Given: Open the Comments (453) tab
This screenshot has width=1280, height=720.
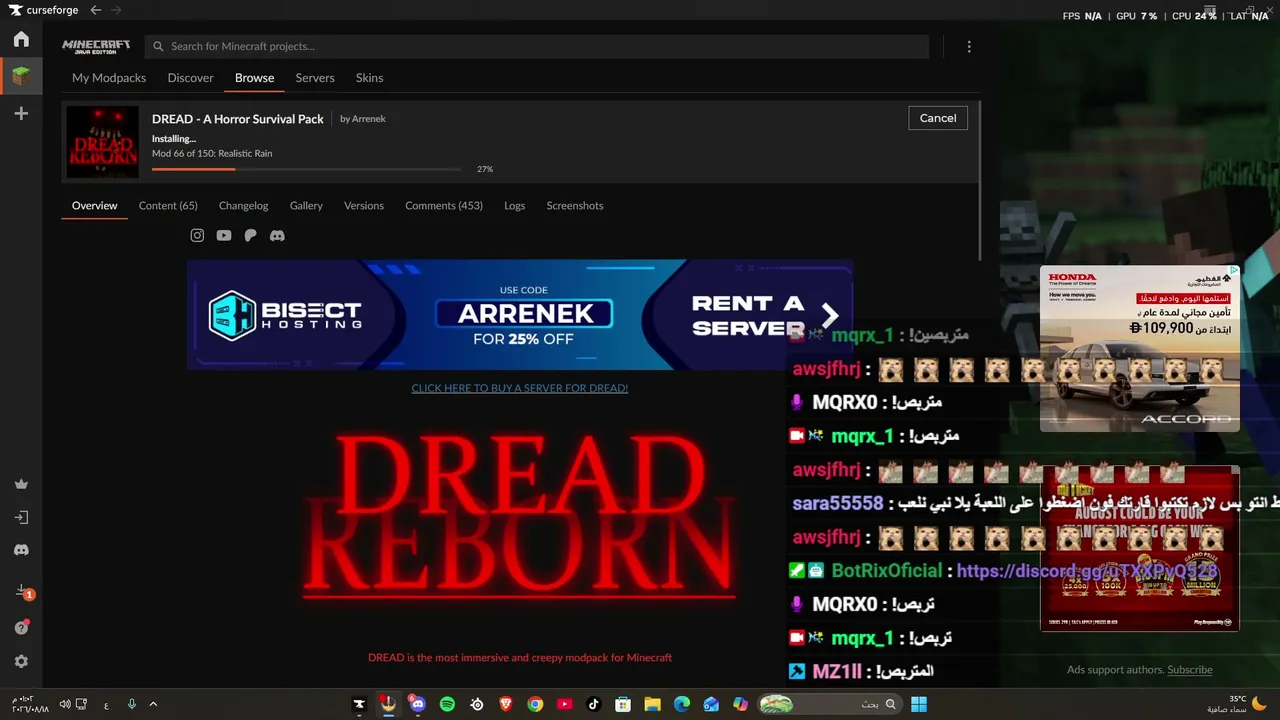Looking at the screenshot, I should [444, 205].
